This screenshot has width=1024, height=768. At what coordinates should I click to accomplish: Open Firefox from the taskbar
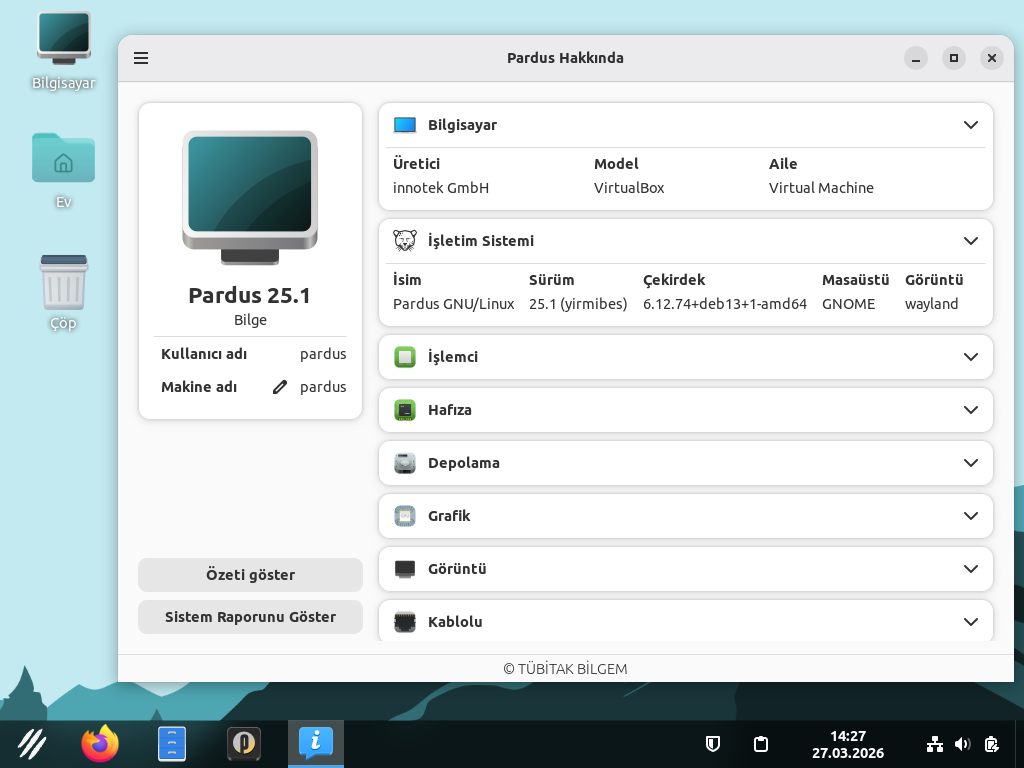click(x=99, y=744)
